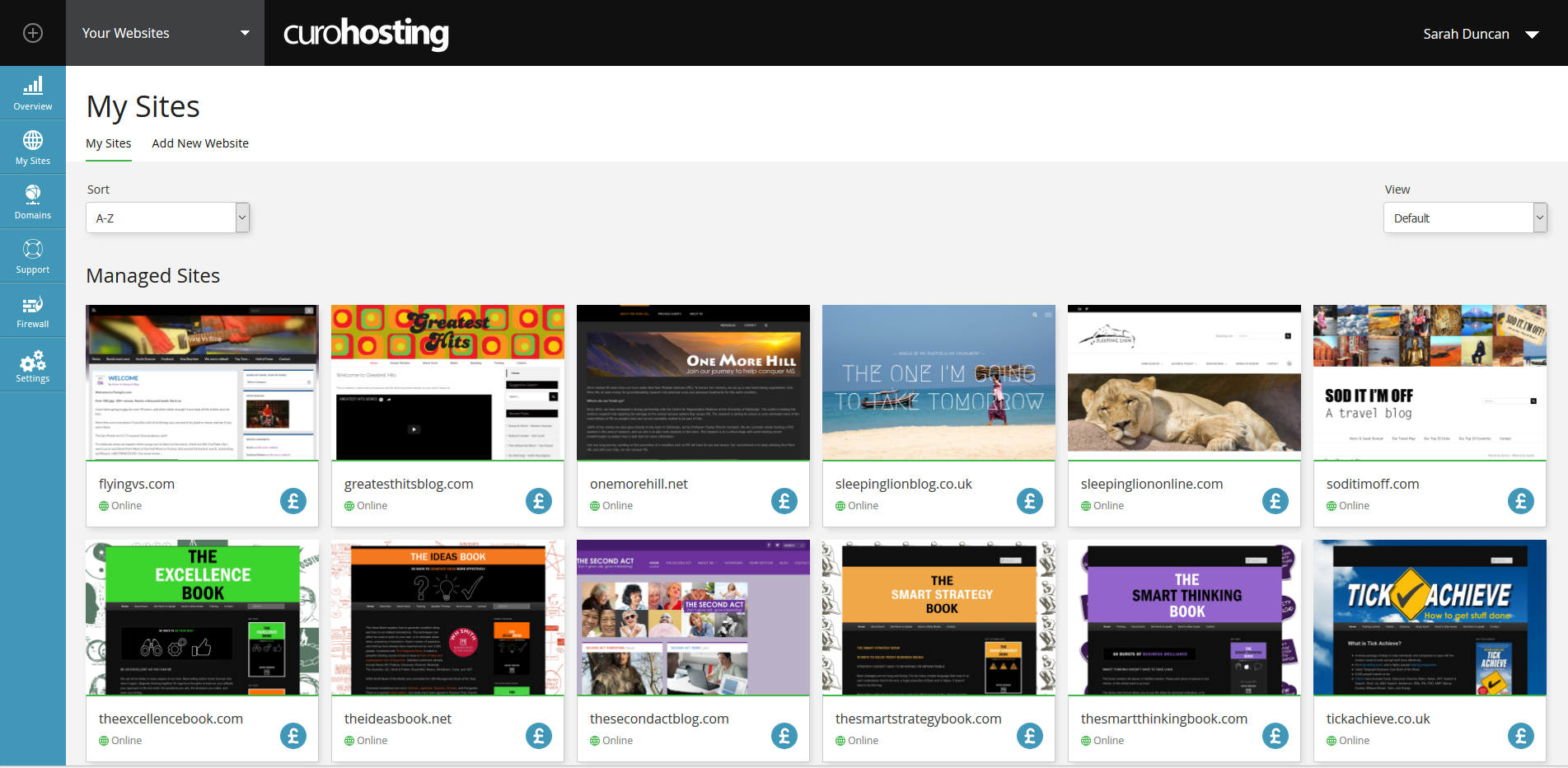Click the Online status text under sleepingliononline.com
Screen dimensions: 1568x768
[1109, 506]
